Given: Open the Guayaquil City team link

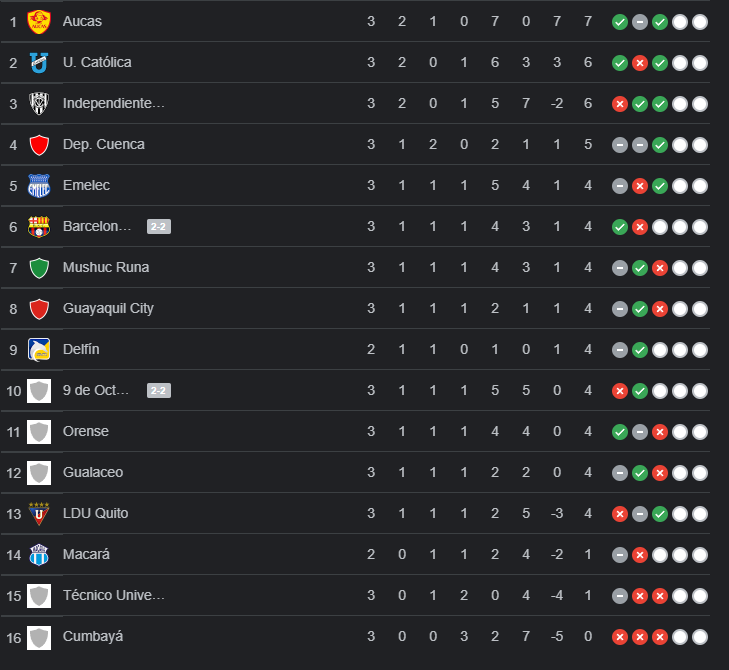Looking at the screenshot, I should click(x=108, y=308).
